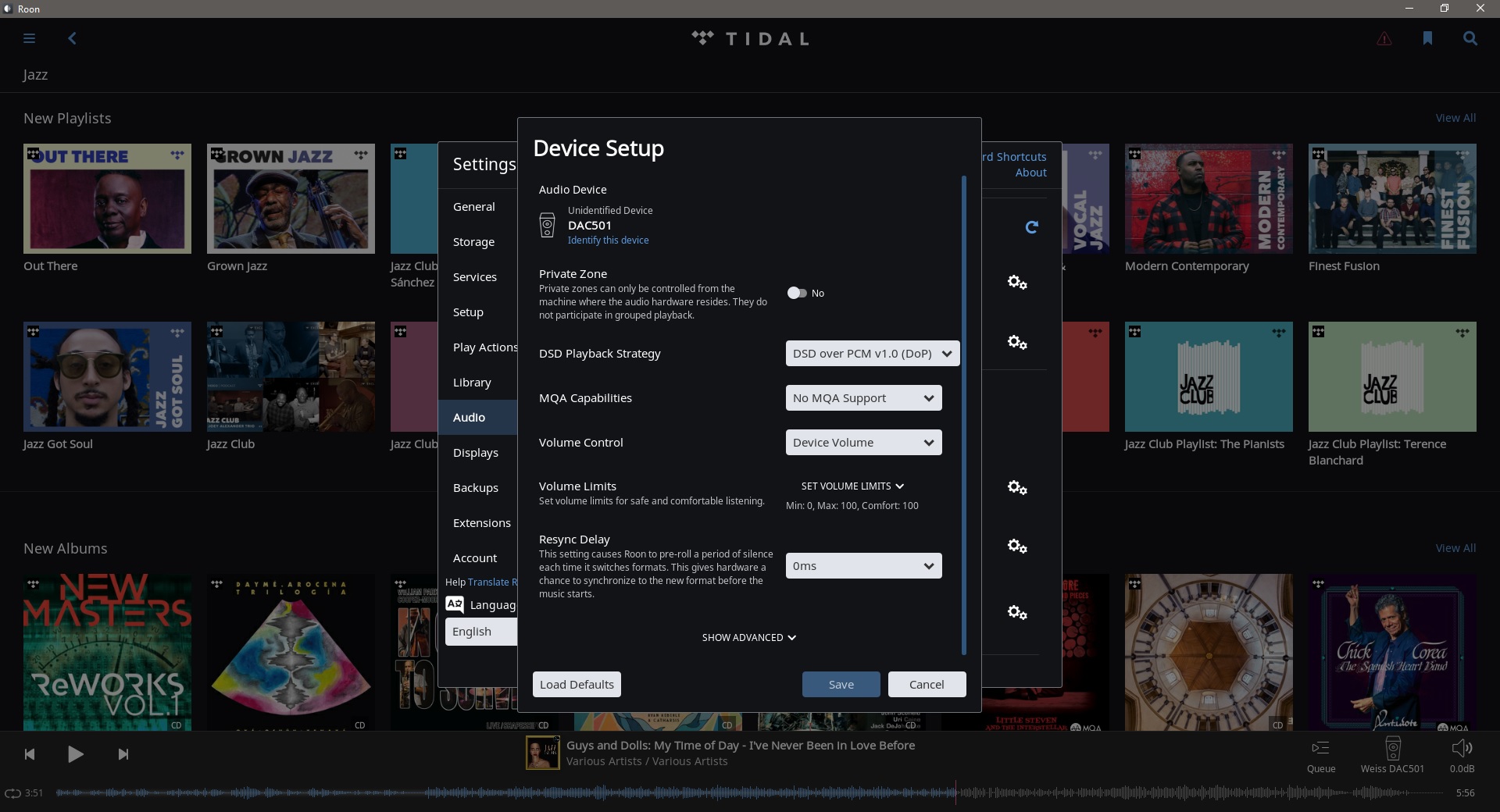
Task: Click the speaker device icon beside DAC501
Action: (547, 225)
